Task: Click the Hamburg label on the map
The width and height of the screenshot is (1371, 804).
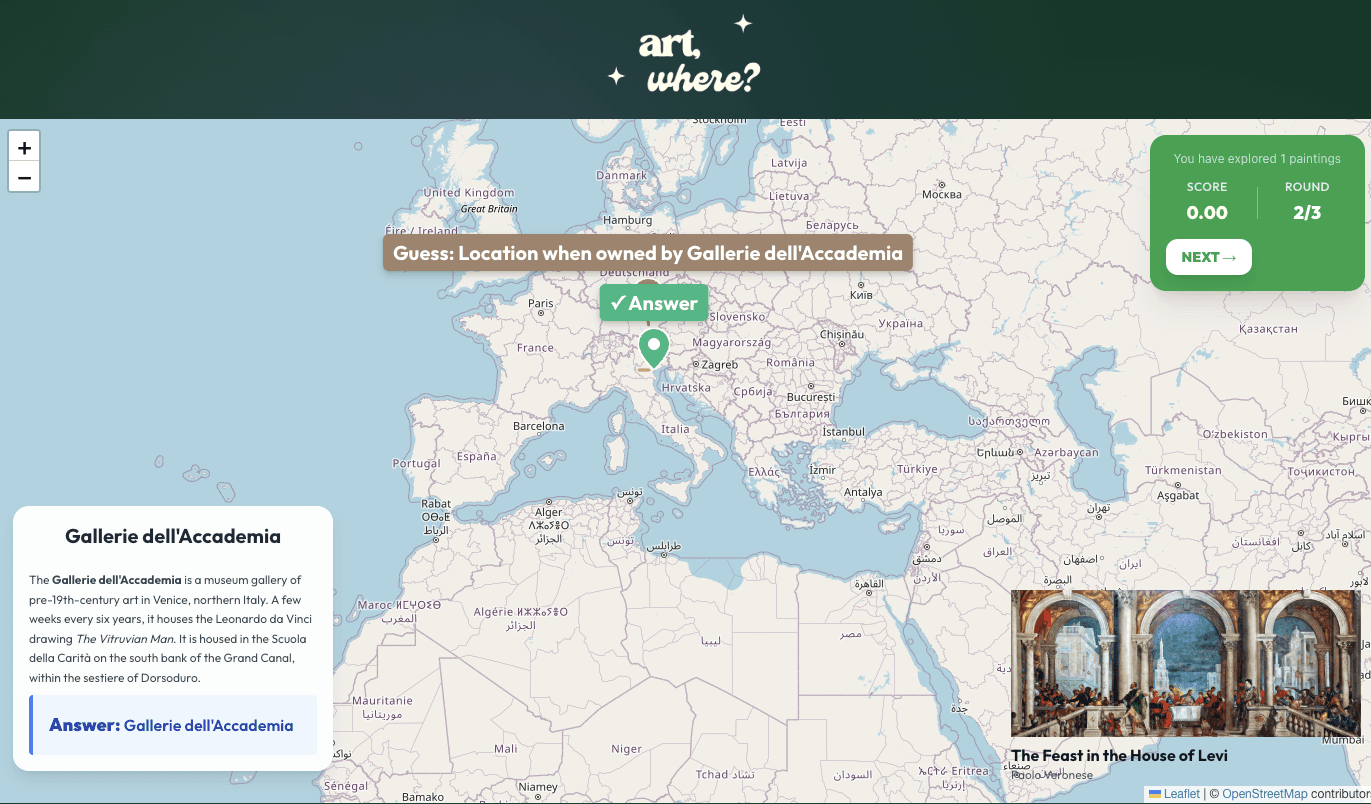Action: pyautogui.click(x=628, y=220)
